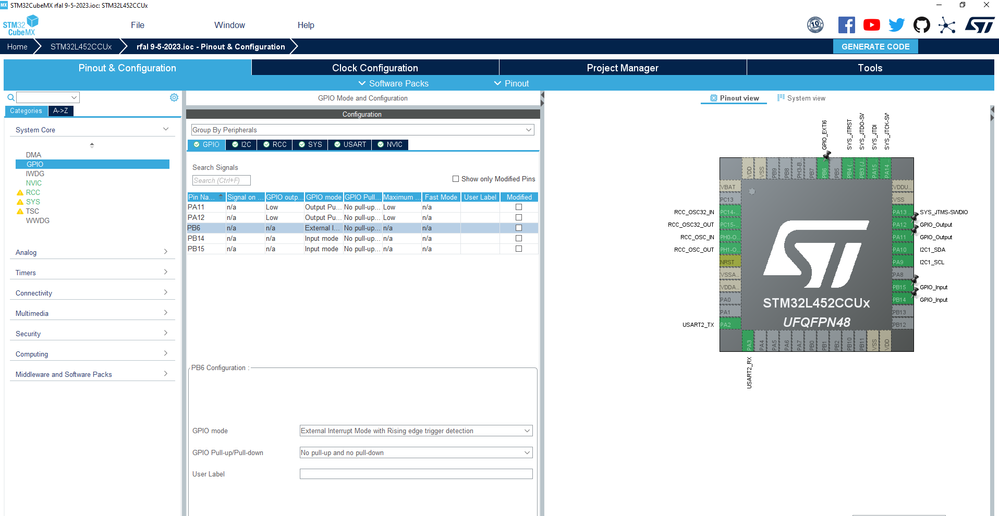Open the Group By Peripherals dropdown

363,130
